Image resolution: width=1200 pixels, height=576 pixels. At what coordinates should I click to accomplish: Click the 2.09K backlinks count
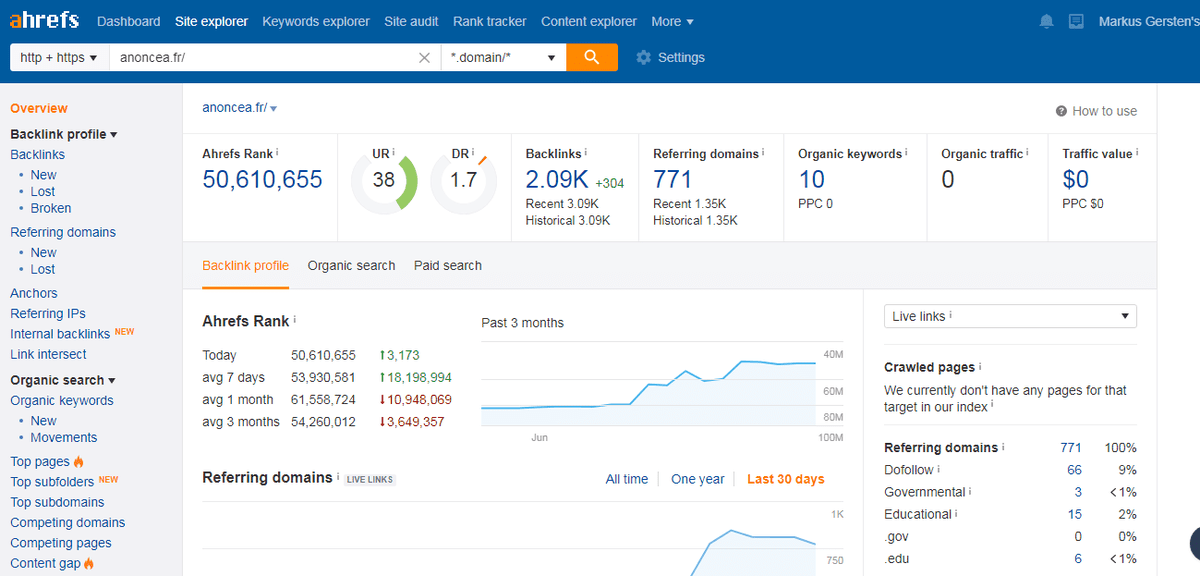tap(557, 180)
